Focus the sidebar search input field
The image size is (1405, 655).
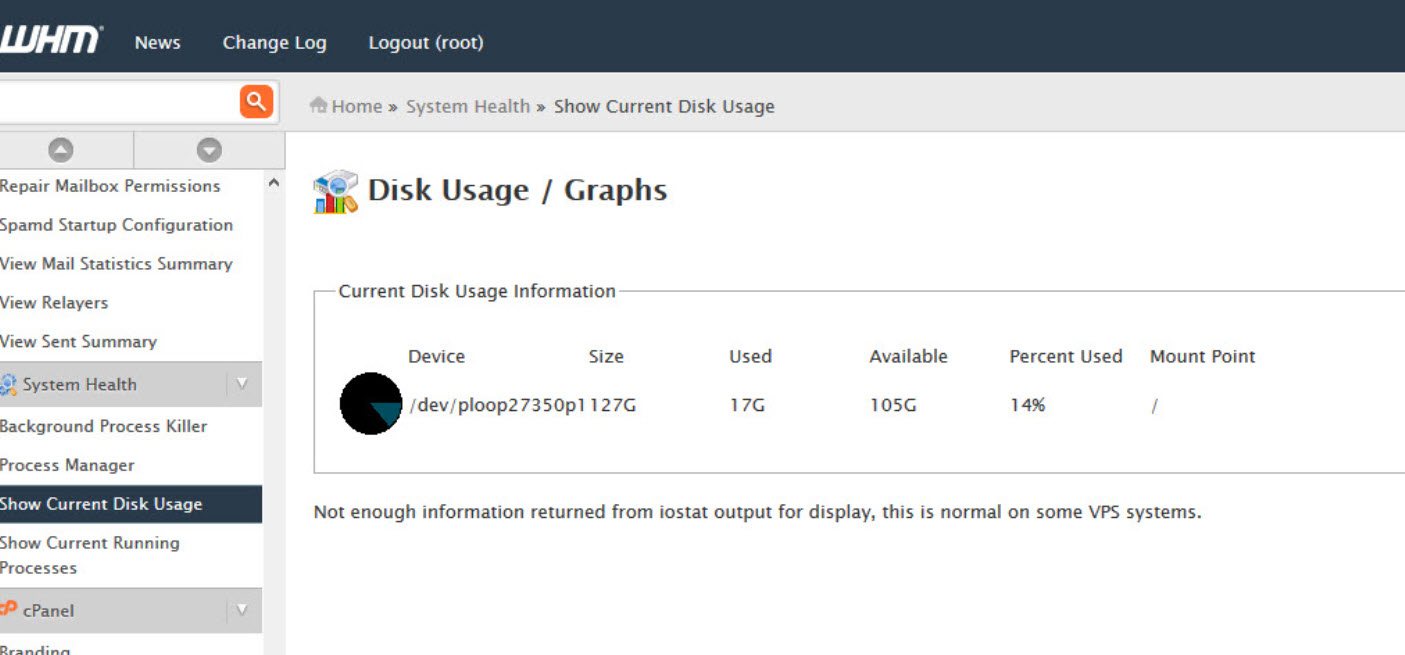pos(115,101)
